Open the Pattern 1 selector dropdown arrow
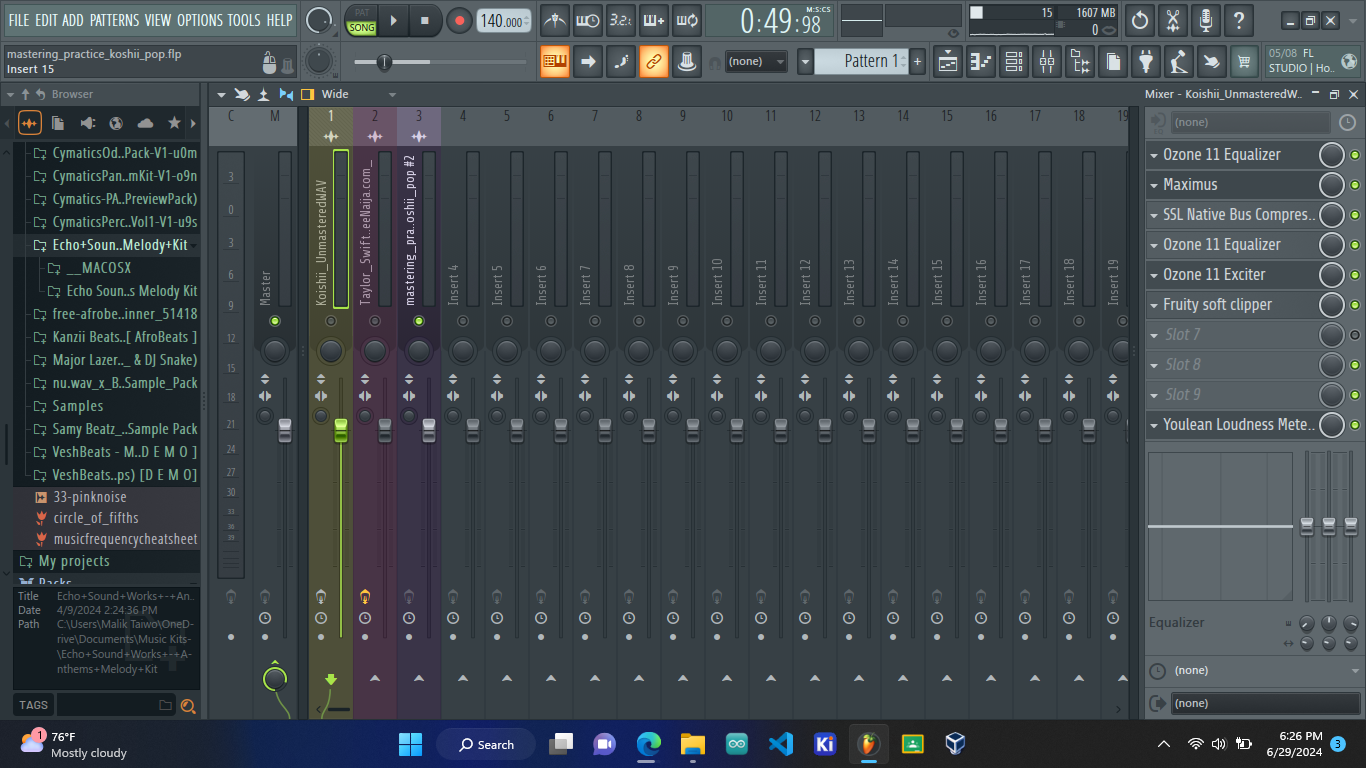The height and width of the screenshot is (768, 1366). [x=805, y=62]
